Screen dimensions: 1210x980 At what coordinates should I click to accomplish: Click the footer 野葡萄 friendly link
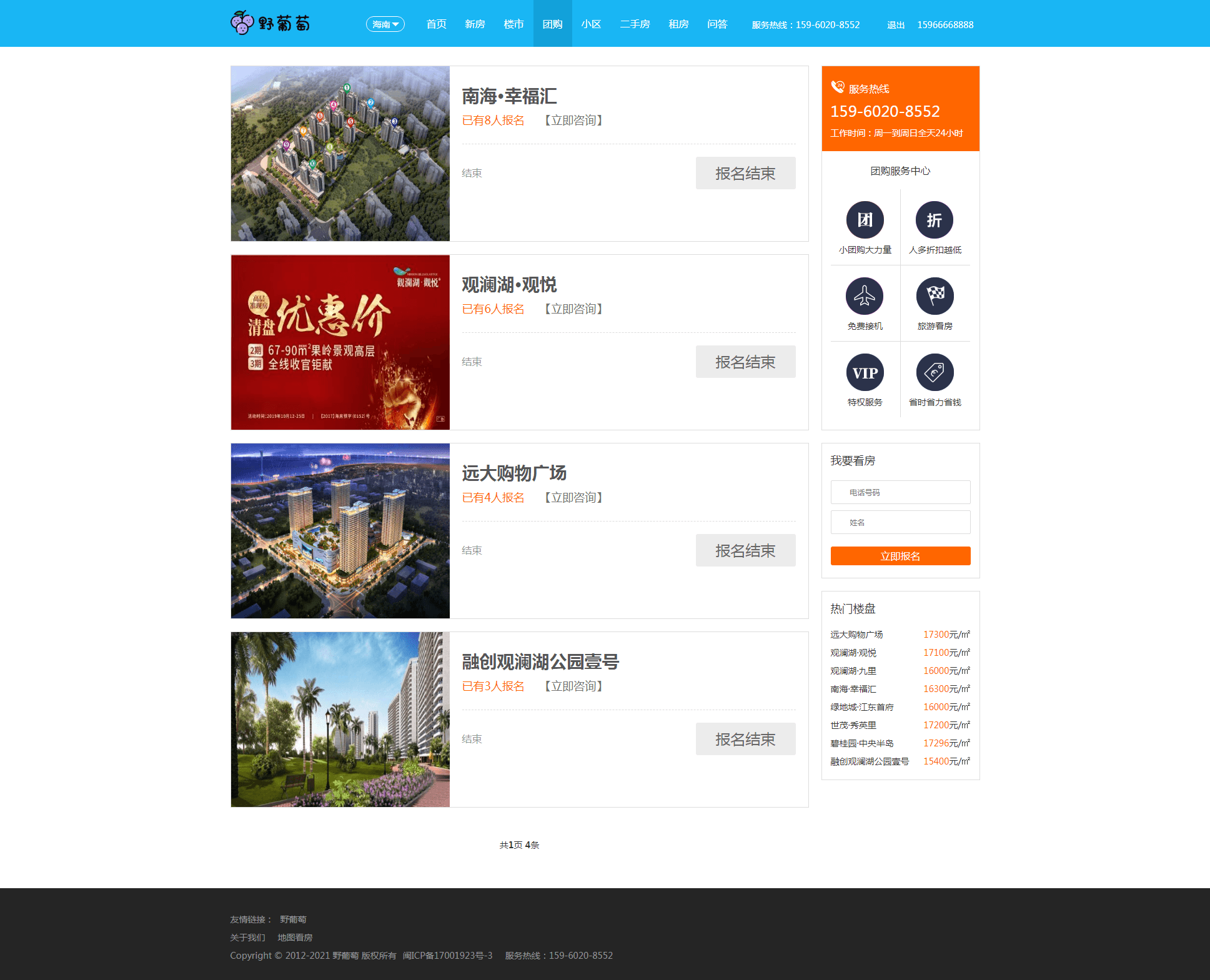point(293,919)
